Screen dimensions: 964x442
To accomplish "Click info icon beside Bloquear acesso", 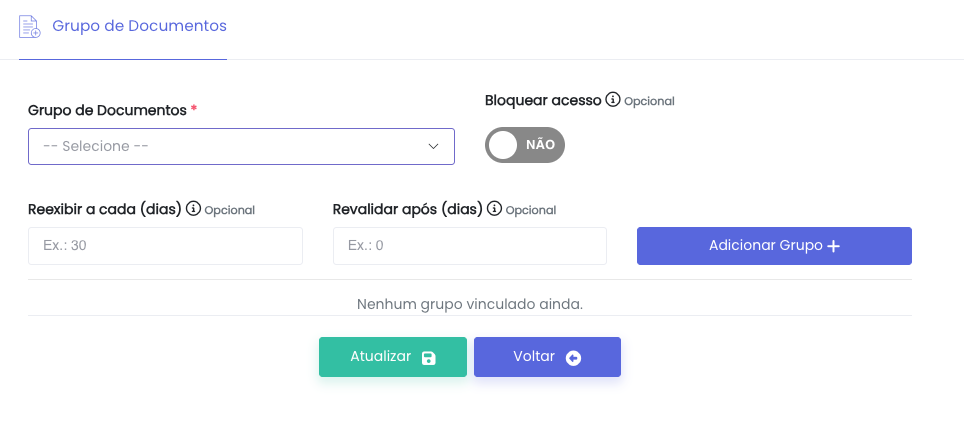I will pyautogui.click(x=613, y=100).
